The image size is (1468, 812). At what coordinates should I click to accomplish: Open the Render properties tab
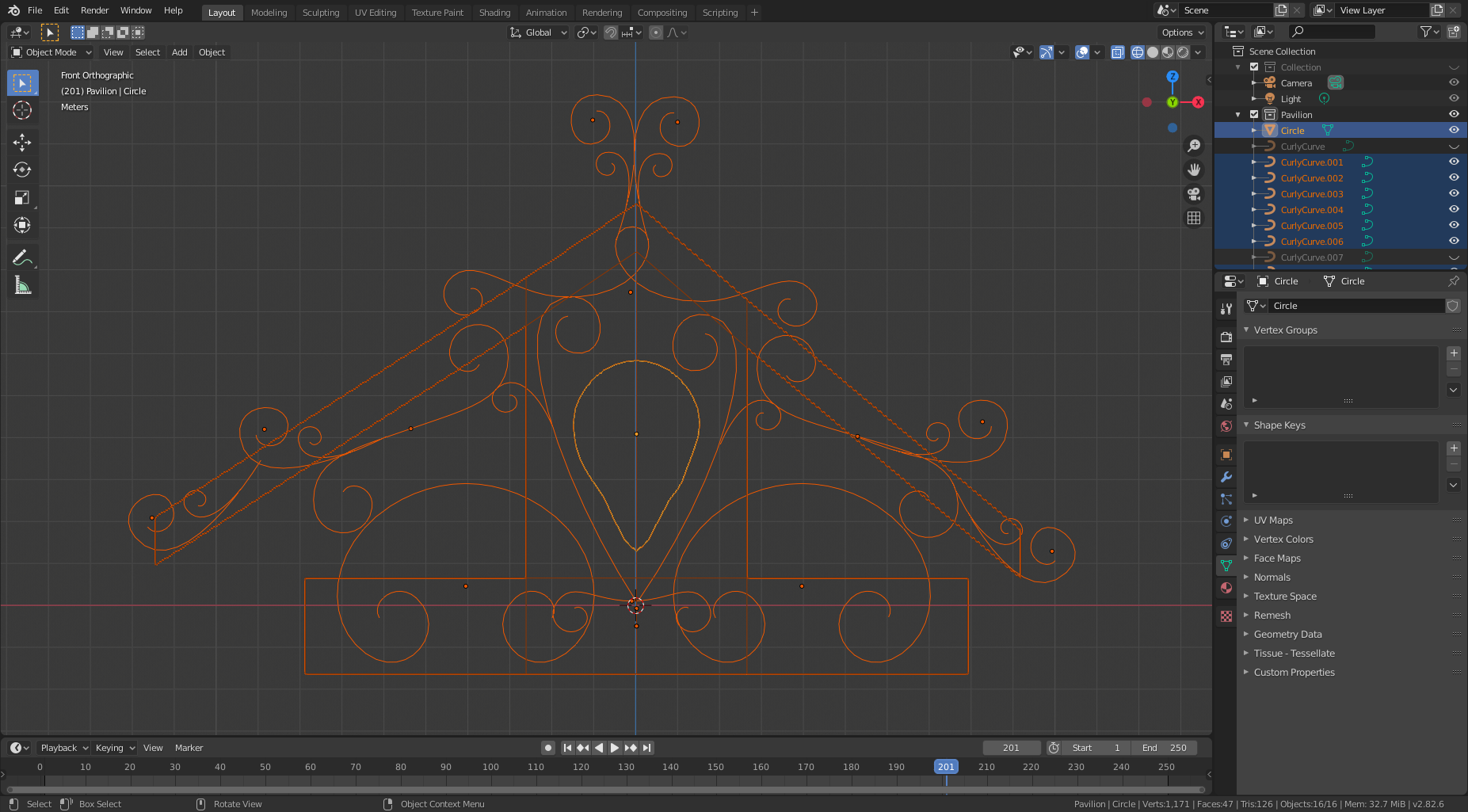(1226, 337)
